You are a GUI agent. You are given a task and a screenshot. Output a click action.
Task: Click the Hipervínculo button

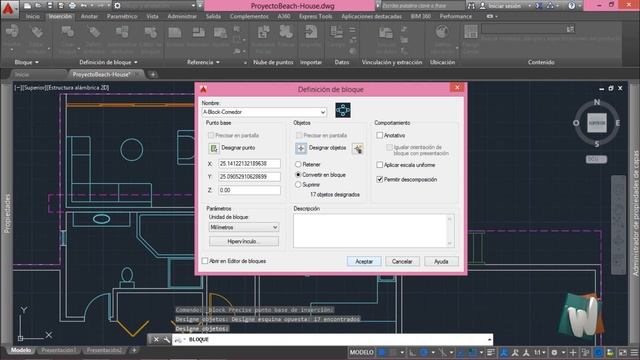coord(244,241)
